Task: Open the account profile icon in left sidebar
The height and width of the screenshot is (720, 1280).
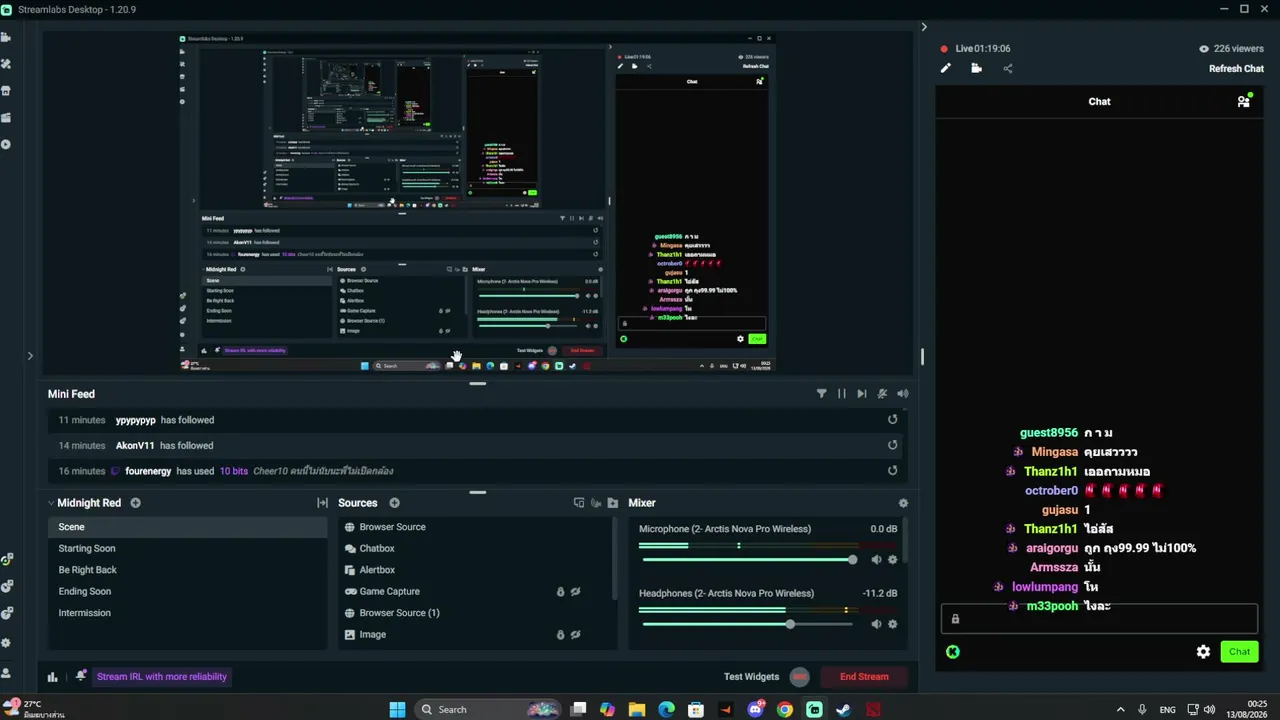Action: (6, 673)
